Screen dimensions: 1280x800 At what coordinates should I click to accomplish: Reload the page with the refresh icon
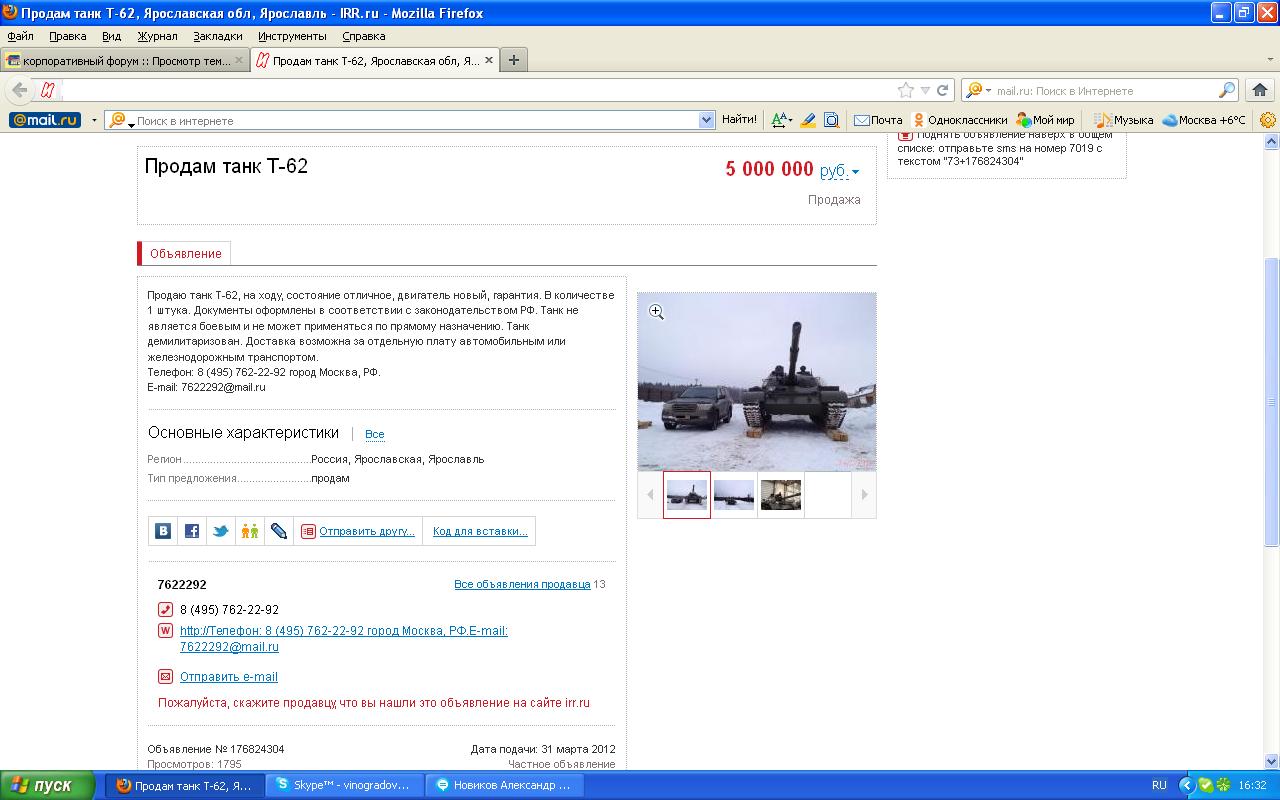(x=942, y=90)
